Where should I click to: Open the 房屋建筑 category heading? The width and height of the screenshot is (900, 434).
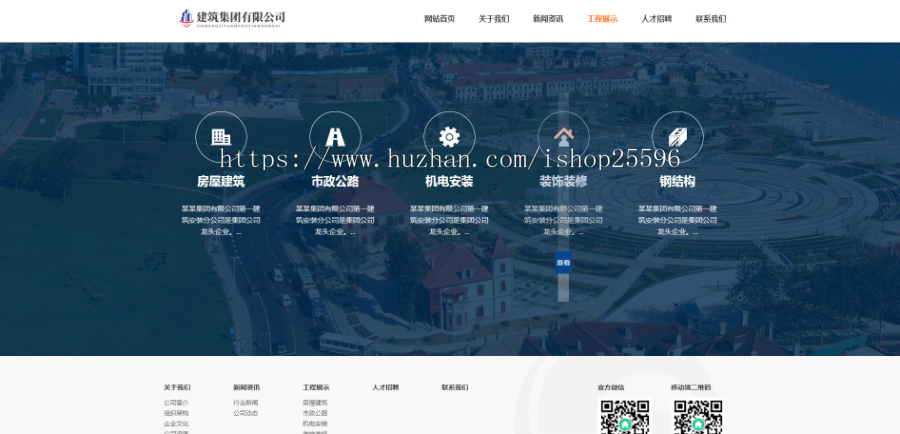pyautogui.click(x=221, y=182)
